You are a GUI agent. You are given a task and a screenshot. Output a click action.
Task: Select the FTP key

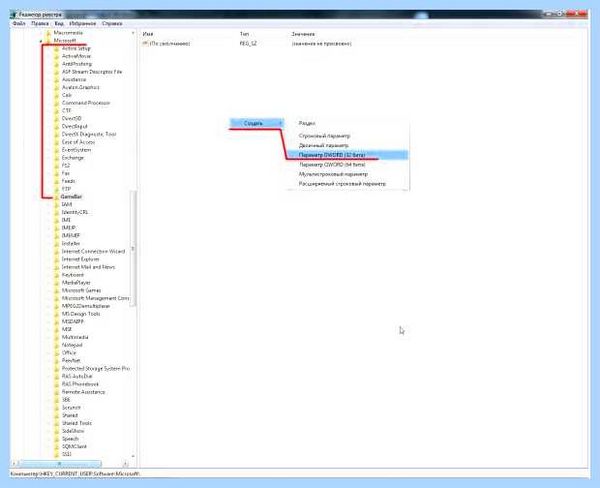(66, 189)
